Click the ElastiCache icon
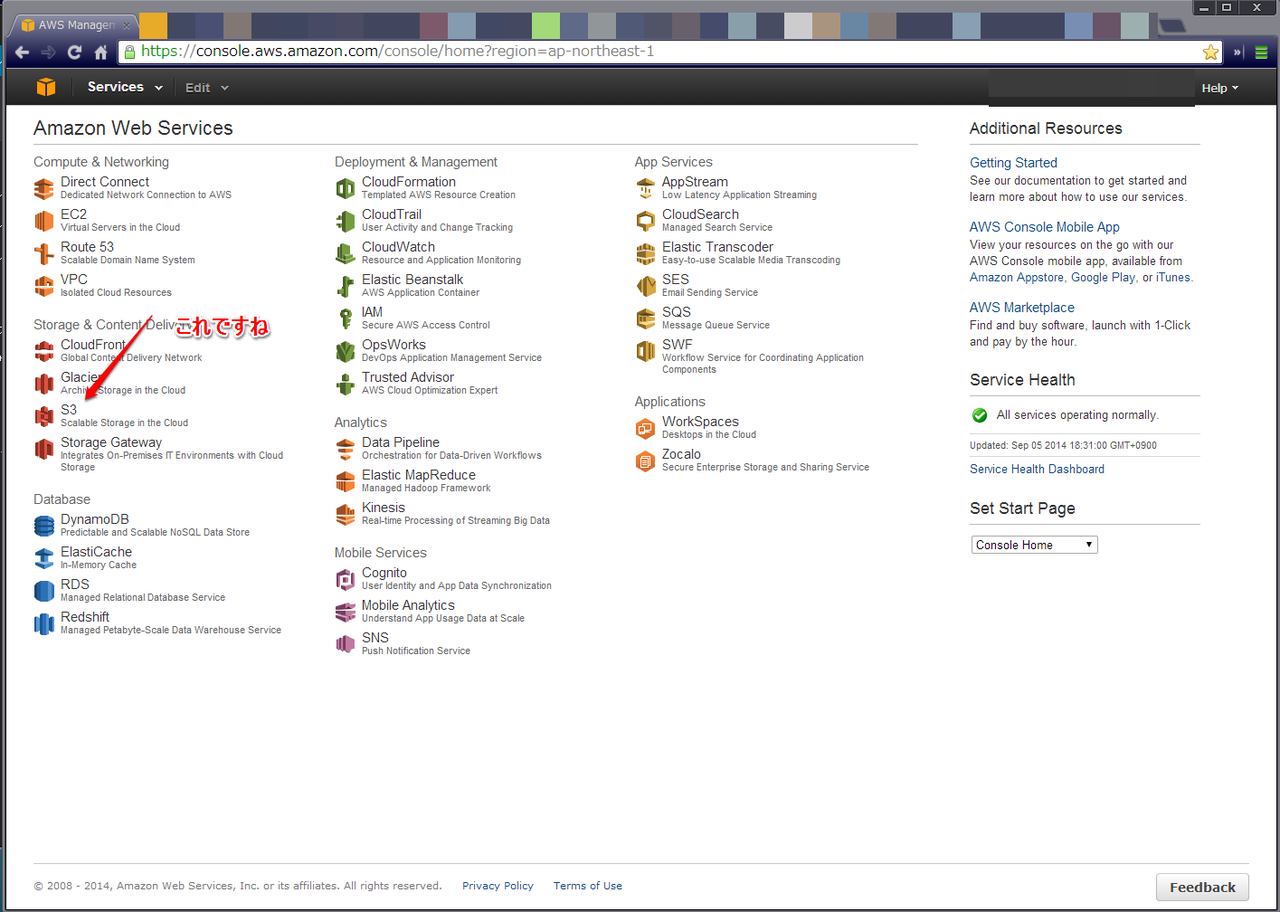The width and height of the screenshot is (1280, 912). coord(44,558)
